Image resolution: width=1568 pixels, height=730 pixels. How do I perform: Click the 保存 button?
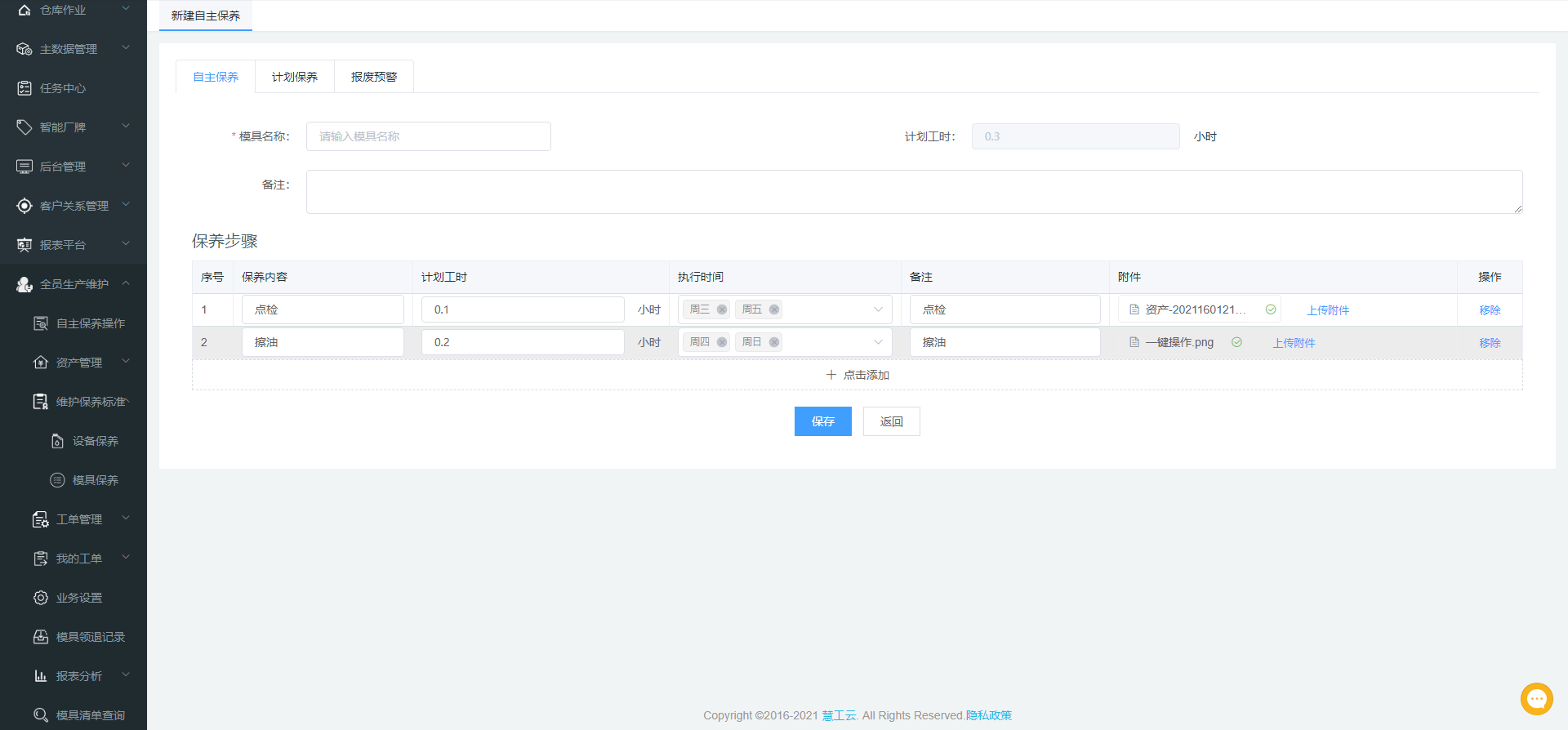click(822, 421)
